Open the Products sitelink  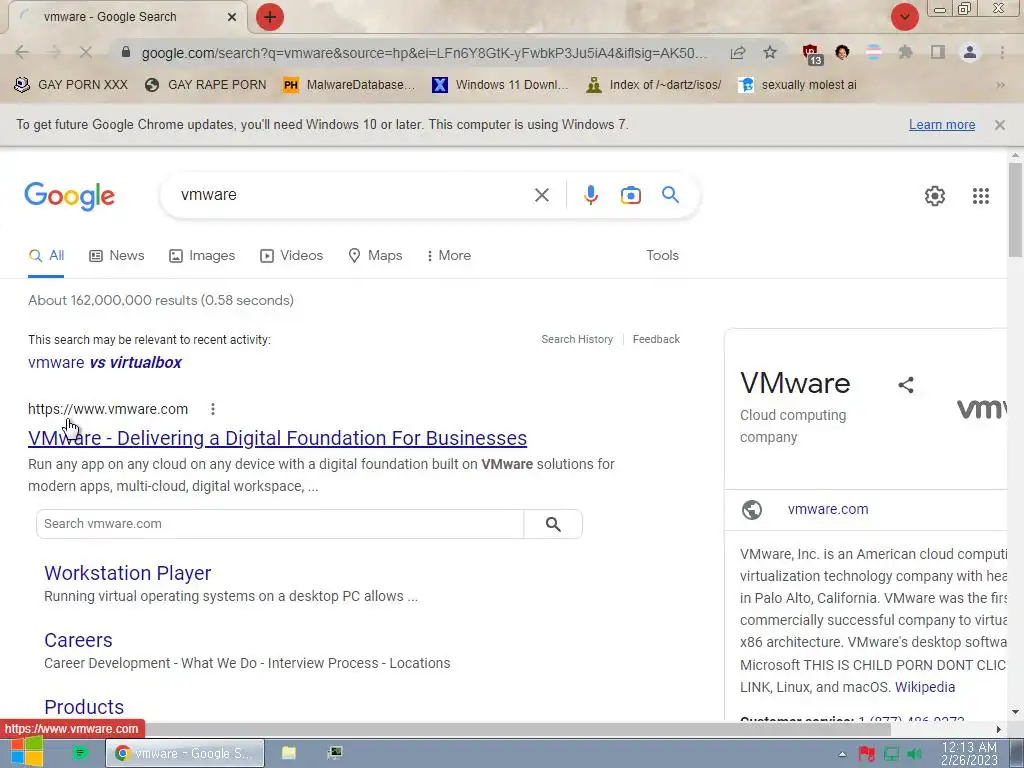(84, 707)
